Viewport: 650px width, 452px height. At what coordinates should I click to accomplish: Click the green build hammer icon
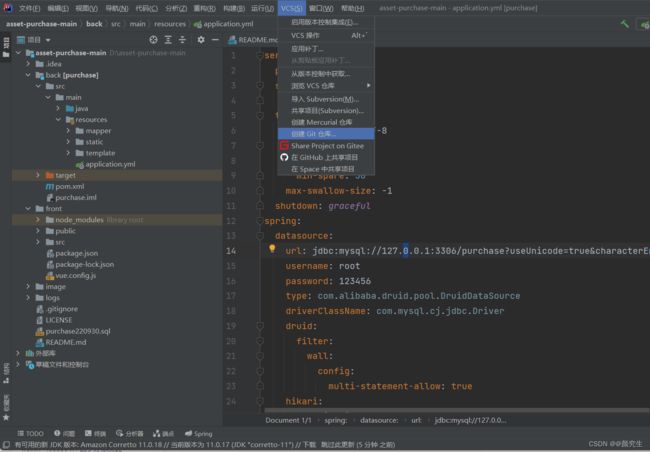(625, 24)
